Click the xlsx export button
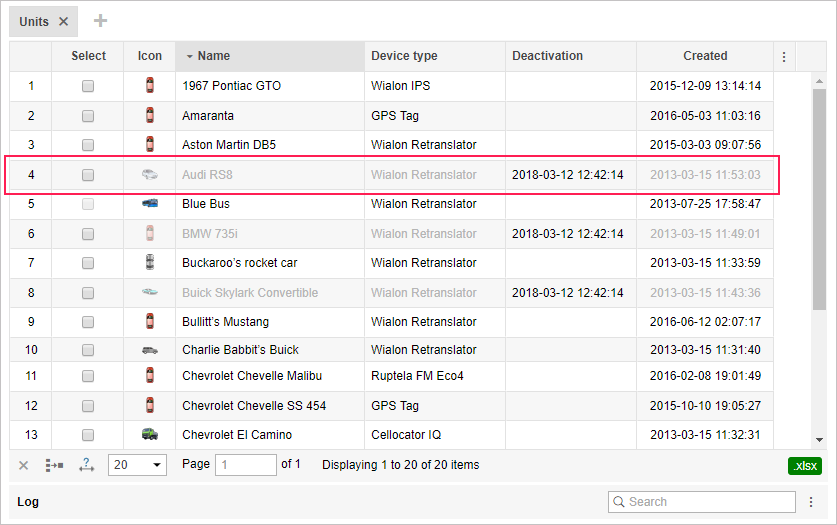 (803, 465)
